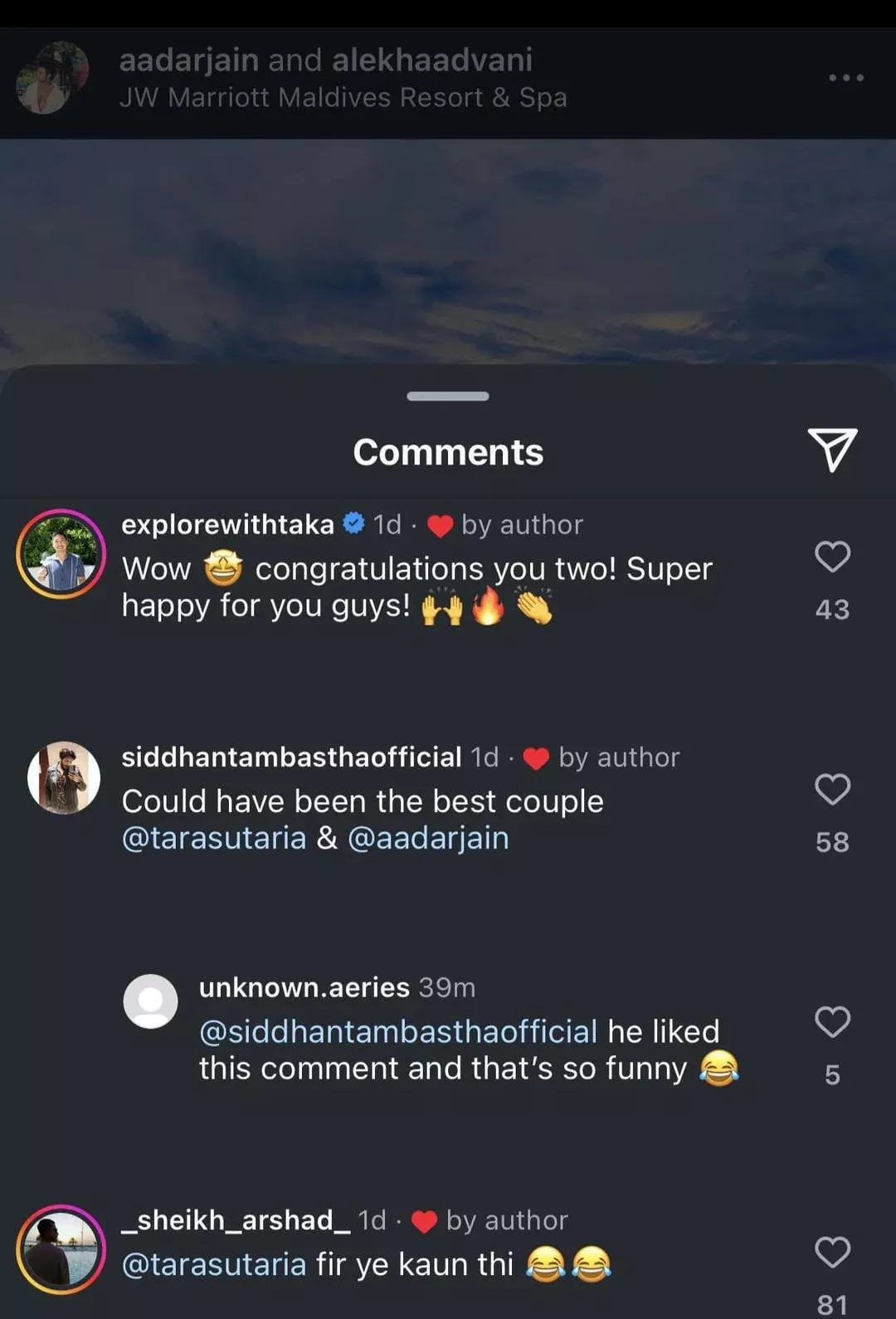Tap the @tarasutaria mention in siddhant's comment
Screen dimensions: 896x1319
point(214,838)
